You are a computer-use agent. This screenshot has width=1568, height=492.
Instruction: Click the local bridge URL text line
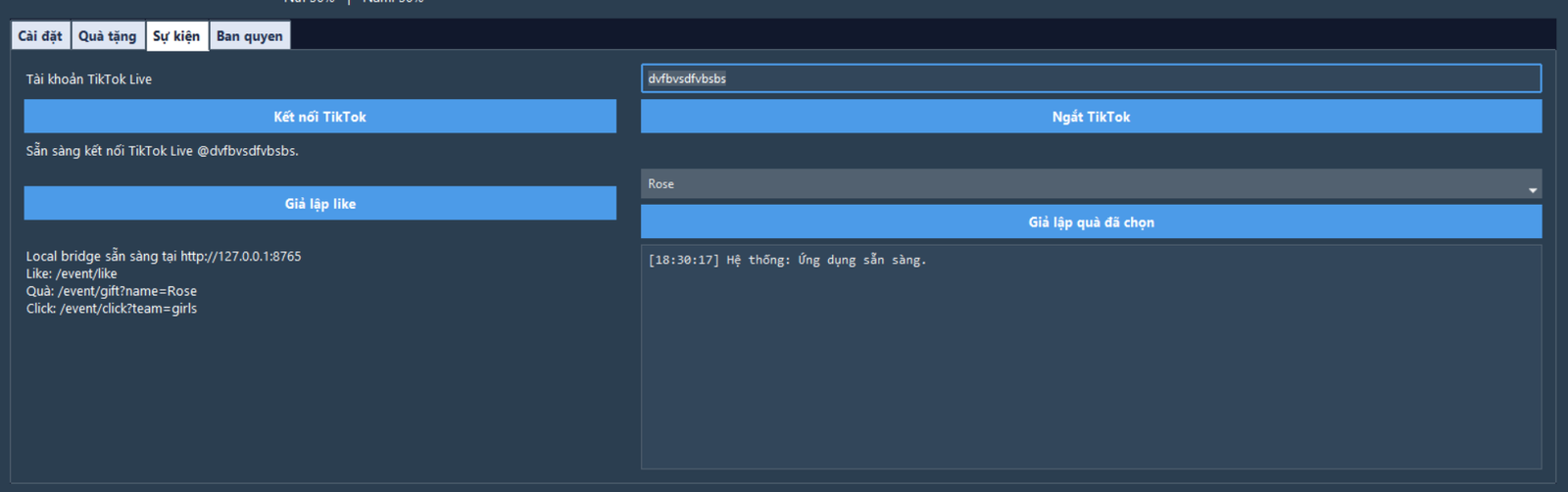click(x=164, y=257)
